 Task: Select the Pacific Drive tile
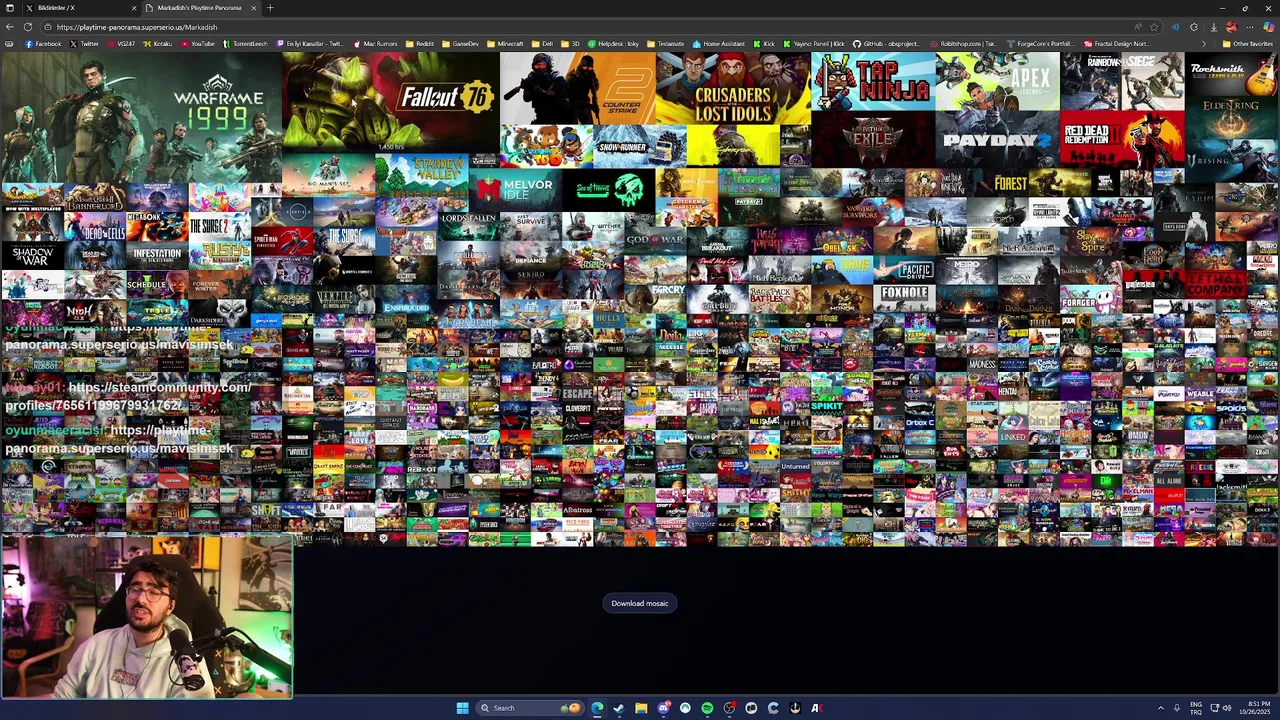904,270
